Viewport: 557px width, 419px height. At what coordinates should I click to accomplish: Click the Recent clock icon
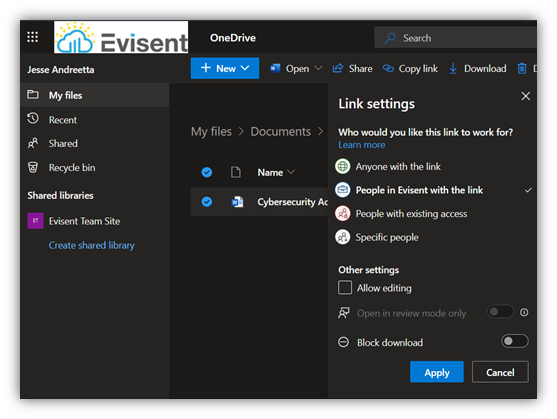[x=33, y=118]
